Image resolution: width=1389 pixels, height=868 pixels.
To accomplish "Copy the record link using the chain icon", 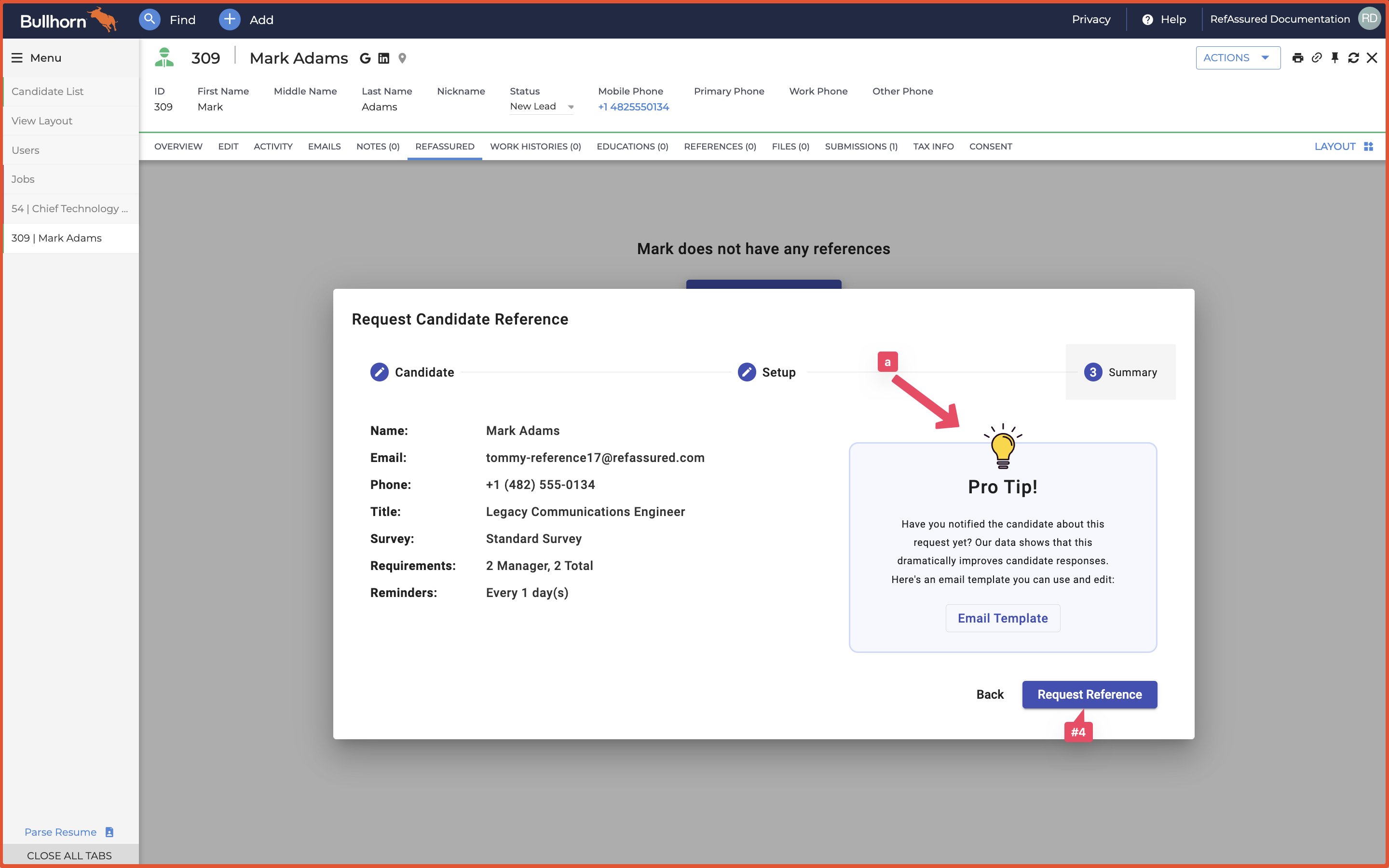I will coord(1316,57).
